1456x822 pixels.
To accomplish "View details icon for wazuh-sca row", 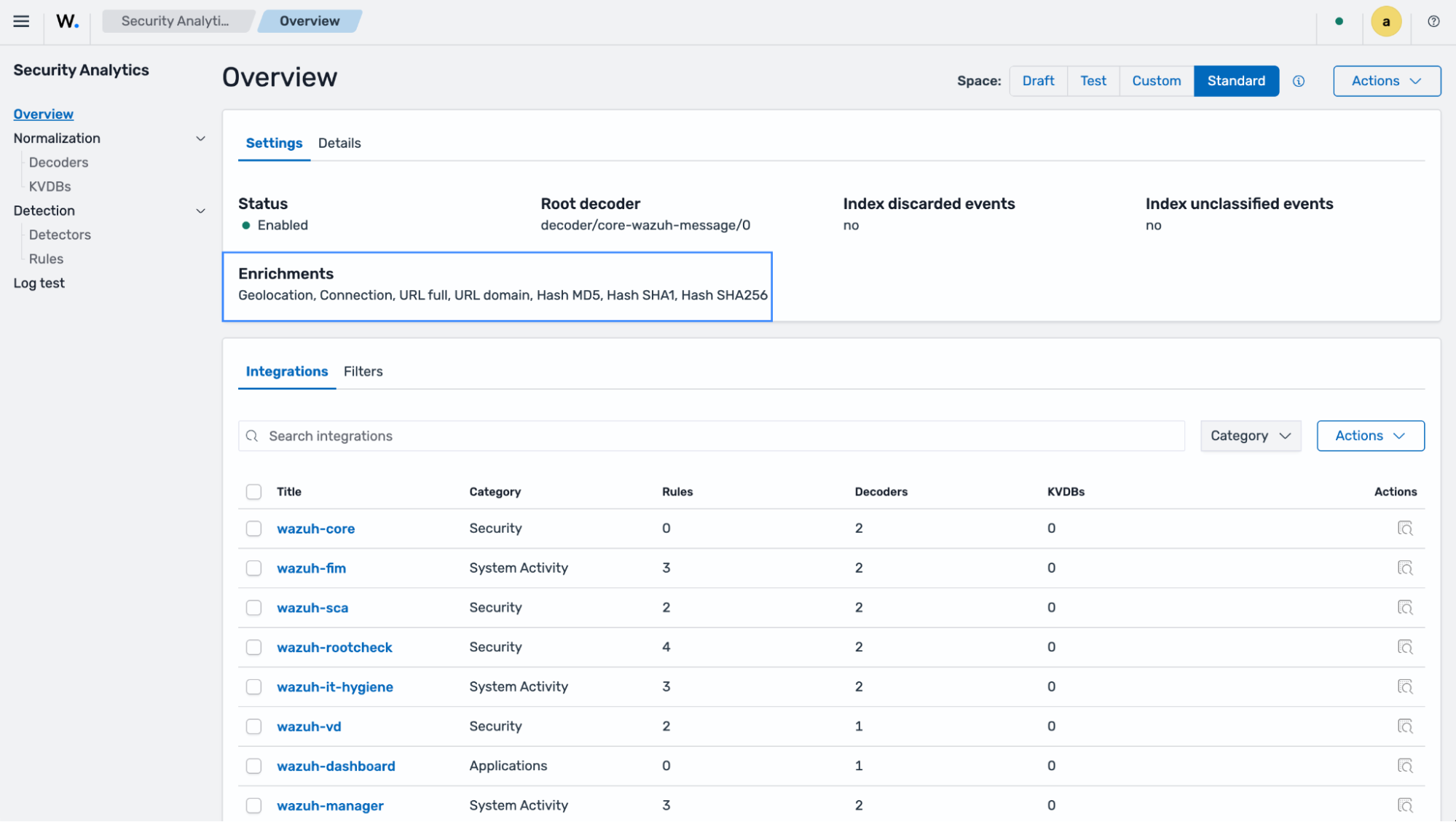I will pos(1405,607).
